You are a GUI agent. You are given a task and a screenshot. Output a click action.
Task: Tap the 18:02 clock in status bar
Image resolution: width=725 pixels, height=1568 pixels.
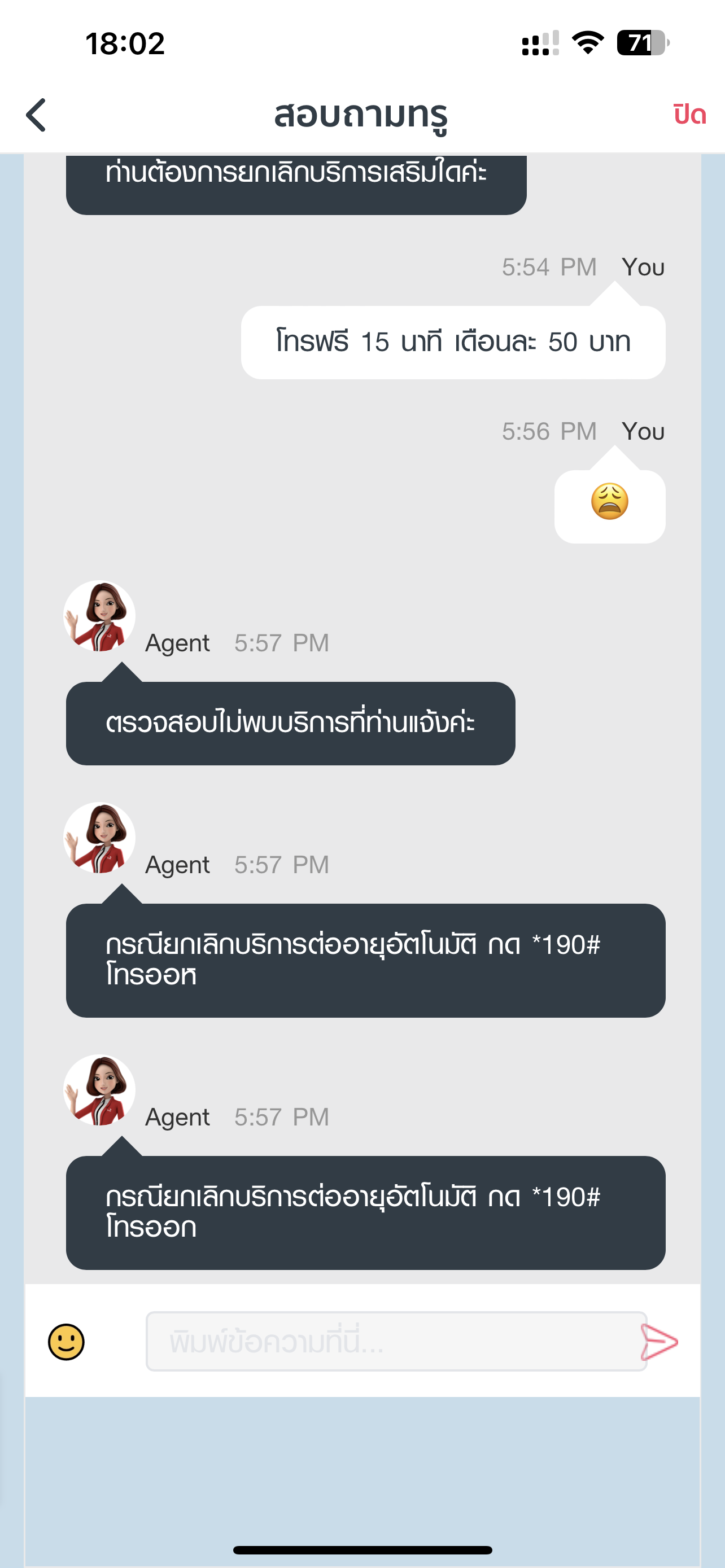pos(125,44)
